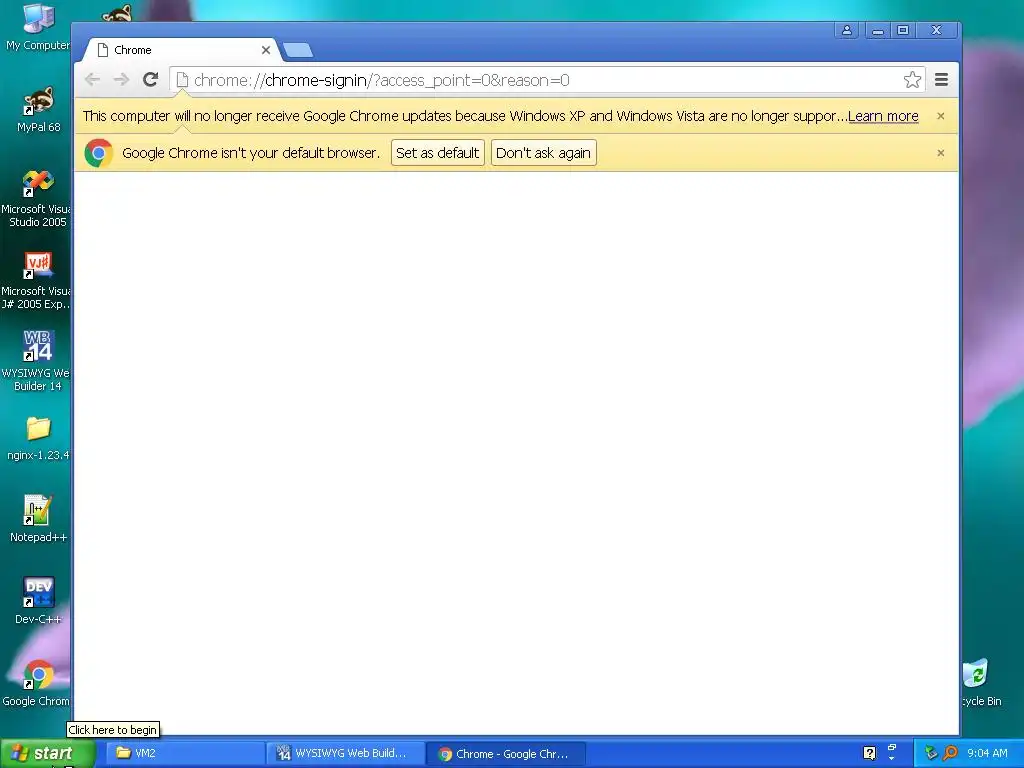This screenshot has height=768, width=1024.
Task: Maximize the Chrome window
Action: click(903, 30)
